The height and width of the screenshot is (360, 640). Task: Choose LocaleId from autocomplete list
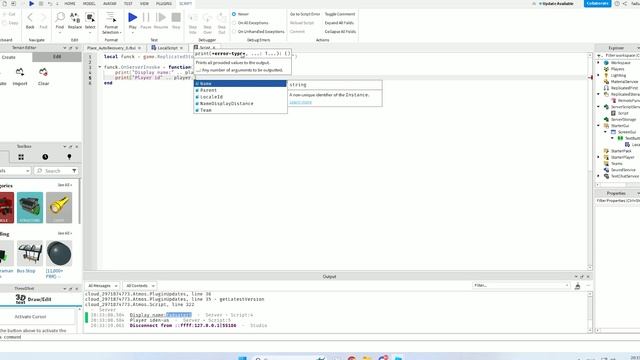pyautogui.click(x=240, y=97)
